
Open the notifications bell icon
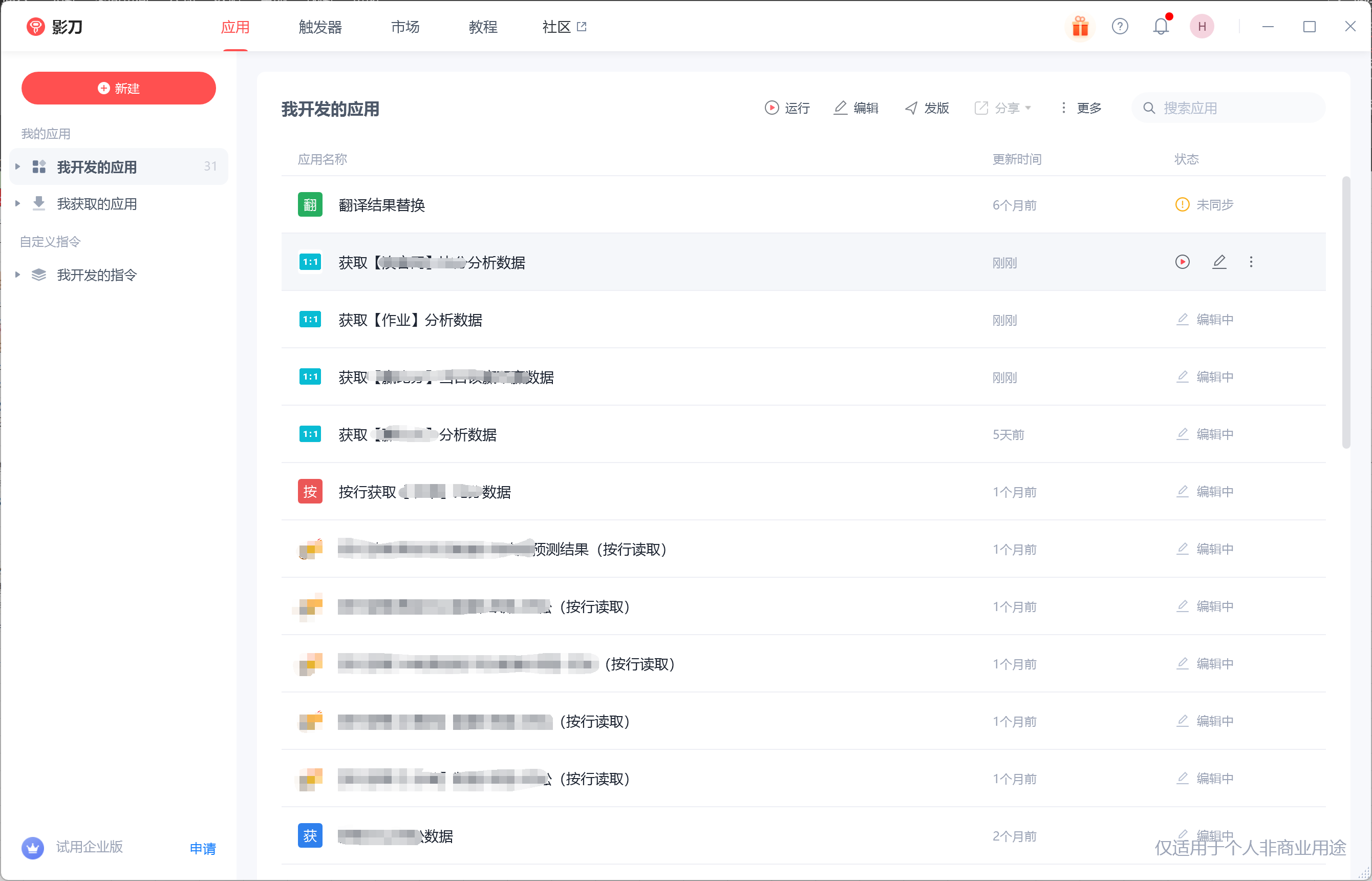click(1161, 26)
